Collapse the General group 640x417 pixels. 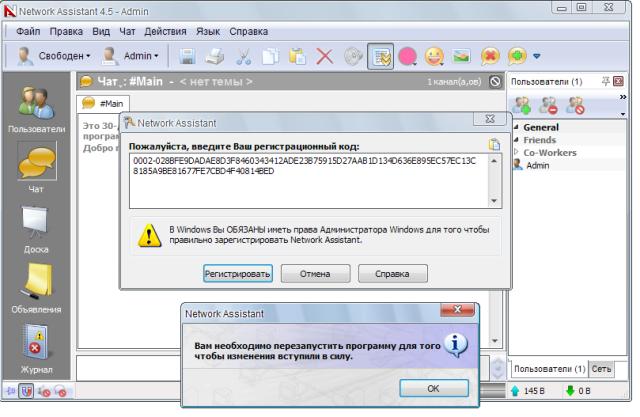pyautogui.click(x=516, y=127)
